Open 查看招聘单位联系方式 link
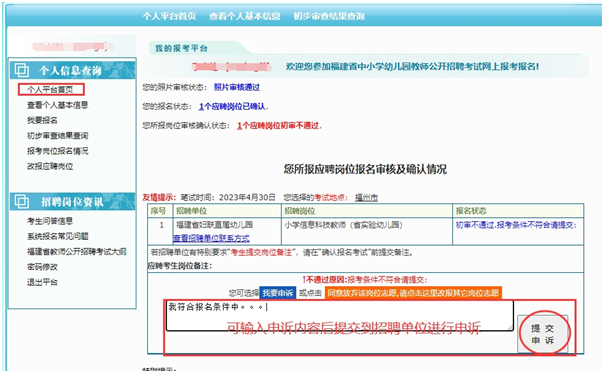 (211, 239)
